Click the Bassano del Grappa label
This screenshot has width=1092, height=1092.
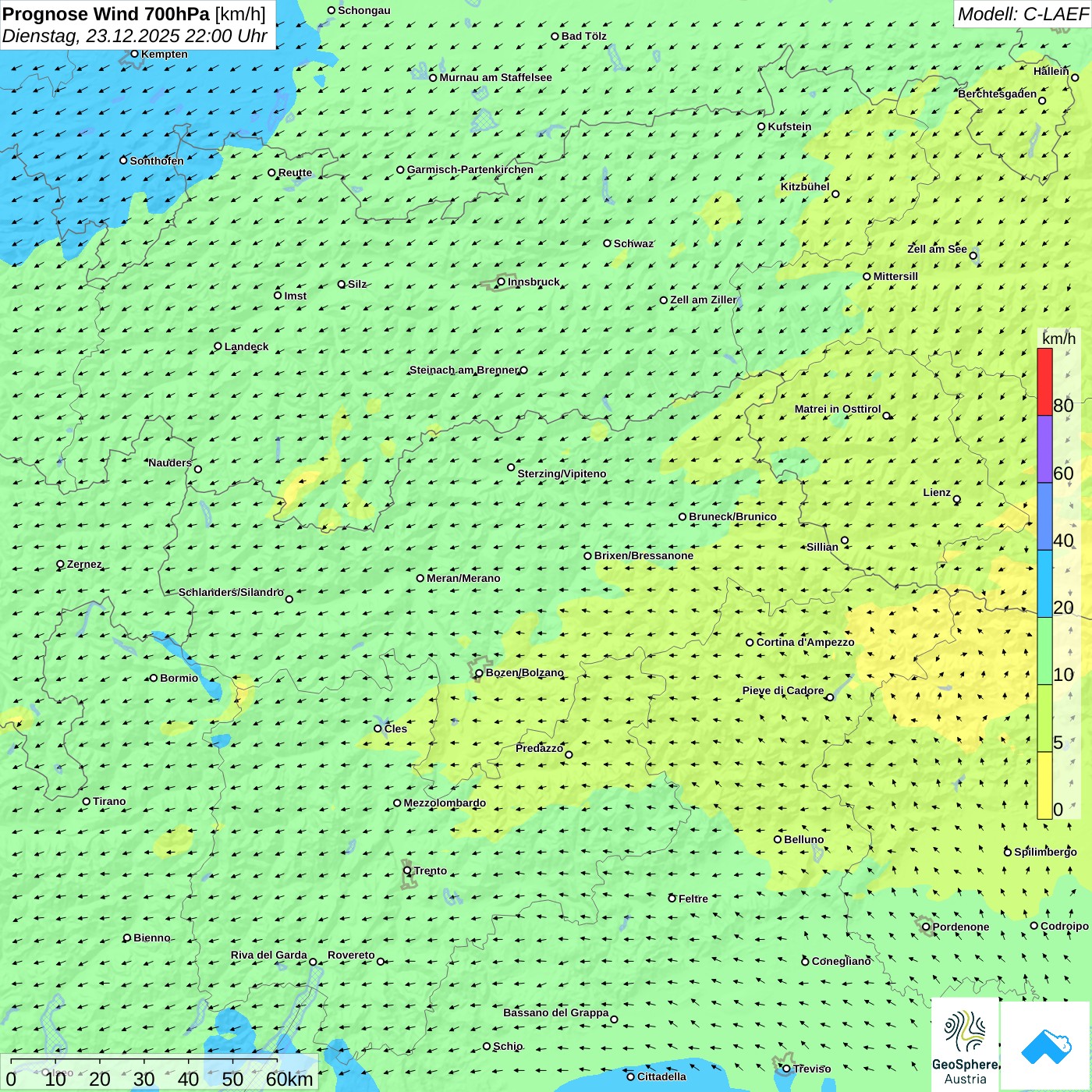coord(555,1012)
